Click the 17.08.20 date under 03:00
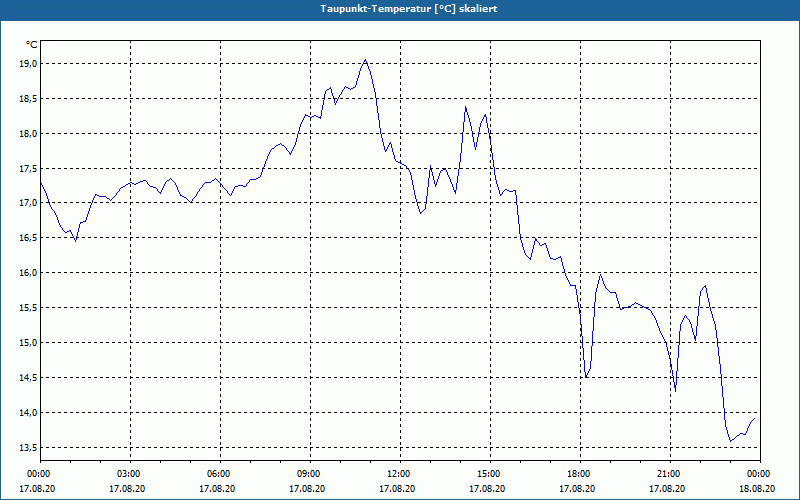800x500 pixels. (127, 488)
